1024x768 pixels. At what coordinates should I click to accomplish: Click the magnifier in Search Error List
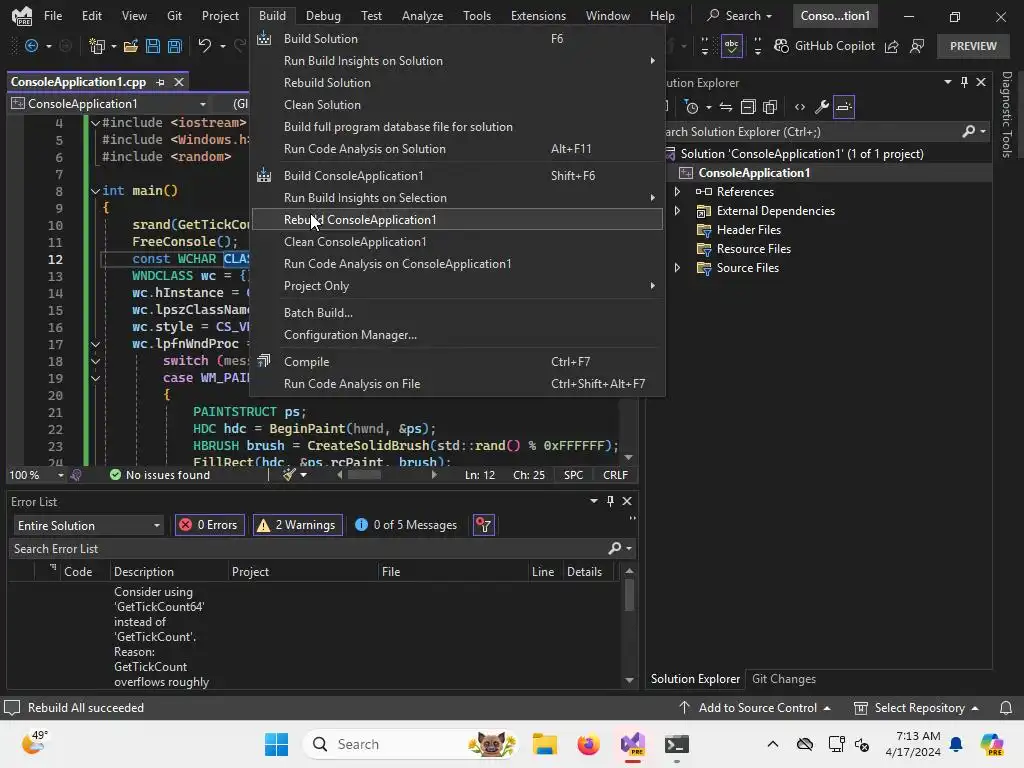pos(615,549)
